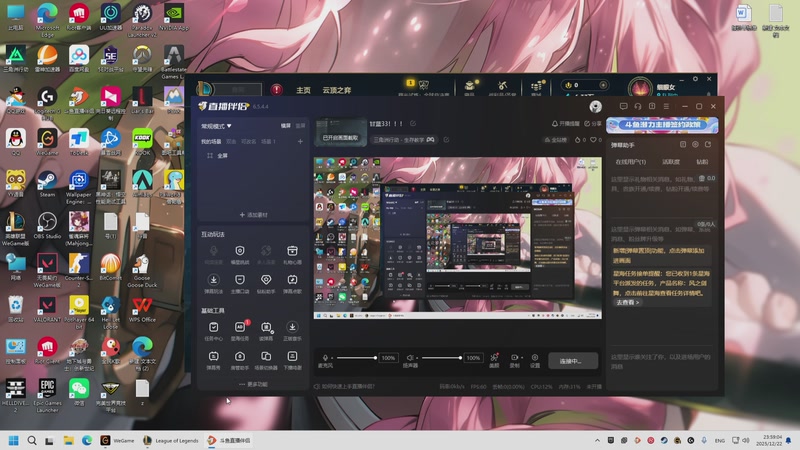800x450 pixels.
Task: Open 如何快速上手直播伴侣 help link
Action: tap(345, 386)
